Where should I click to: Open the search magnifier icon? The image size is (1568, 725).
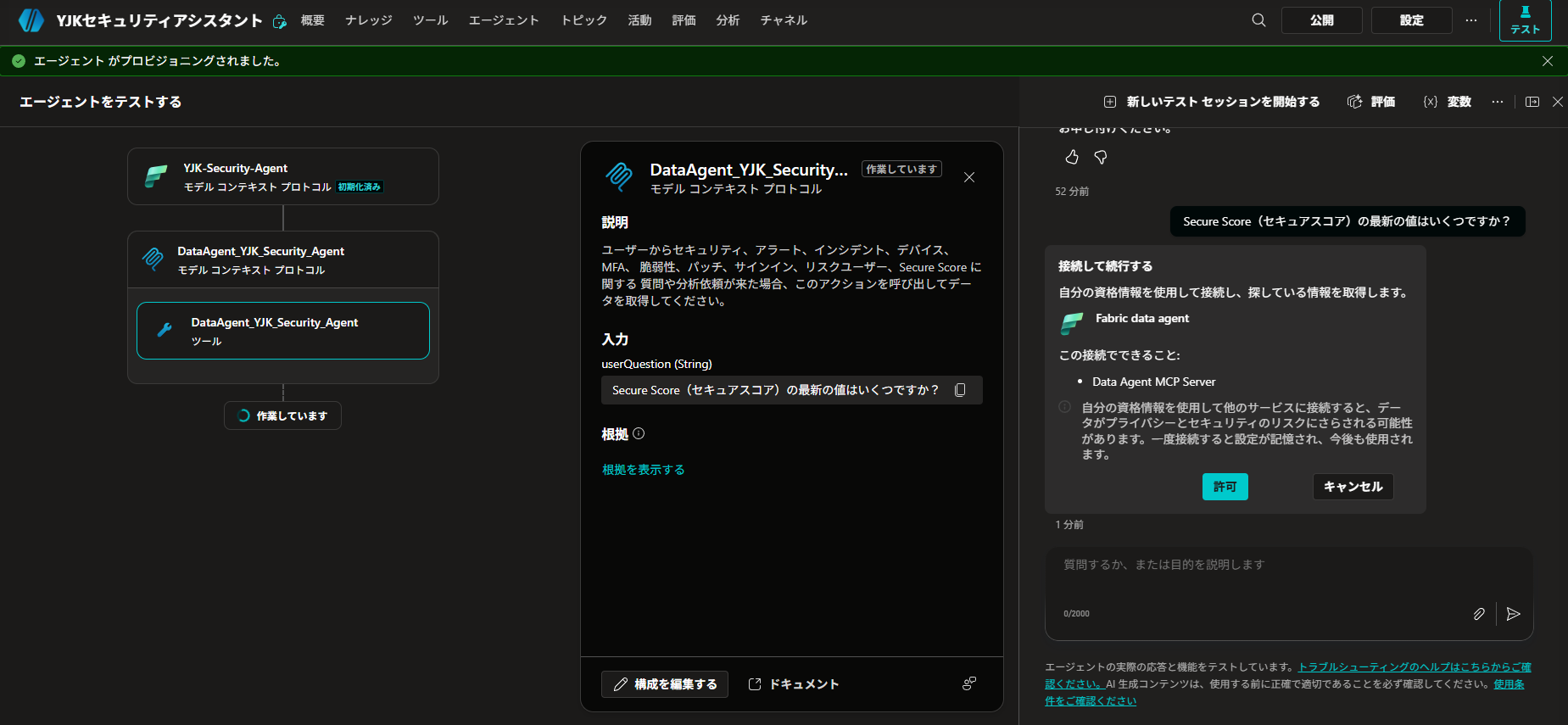(x=1258, y=20)
